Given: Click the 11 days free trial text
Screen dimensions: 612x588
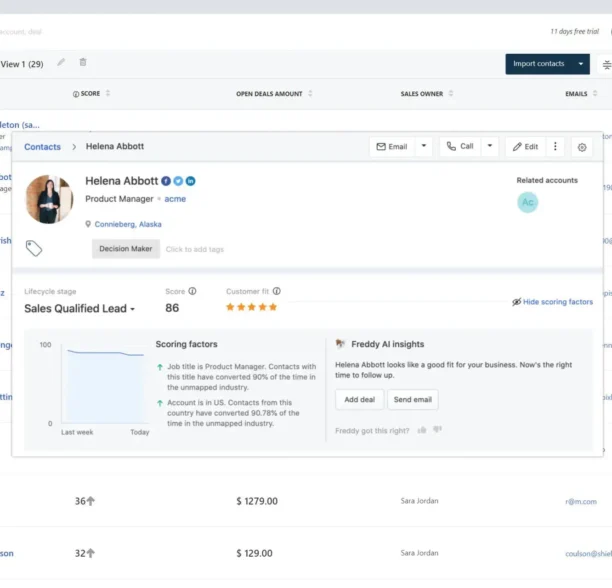Looking at the screenshot, I should (x=574, y=31).
